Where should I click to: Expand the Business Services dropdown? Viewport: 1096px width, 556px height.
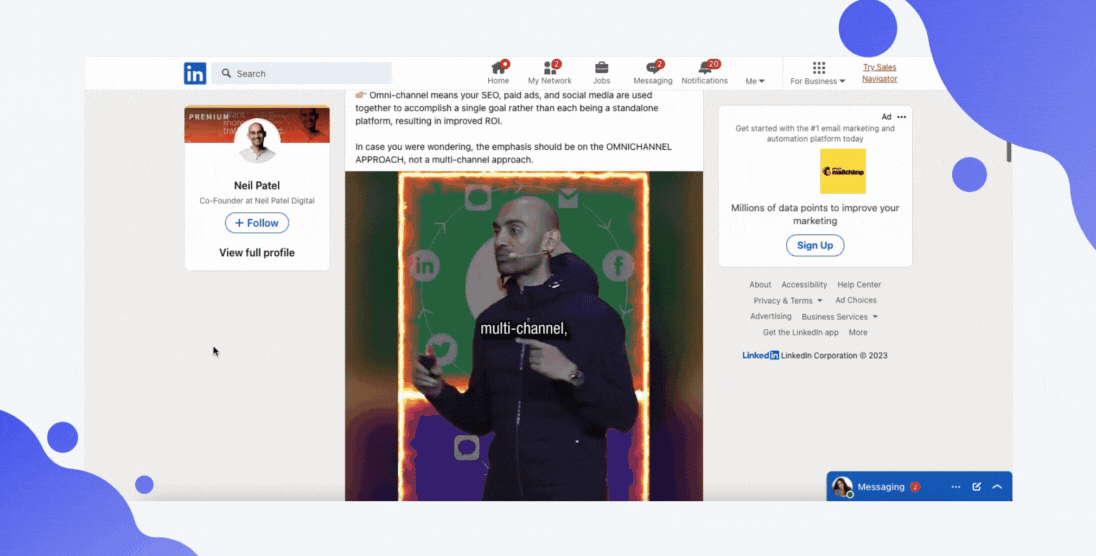click(839, 317)
